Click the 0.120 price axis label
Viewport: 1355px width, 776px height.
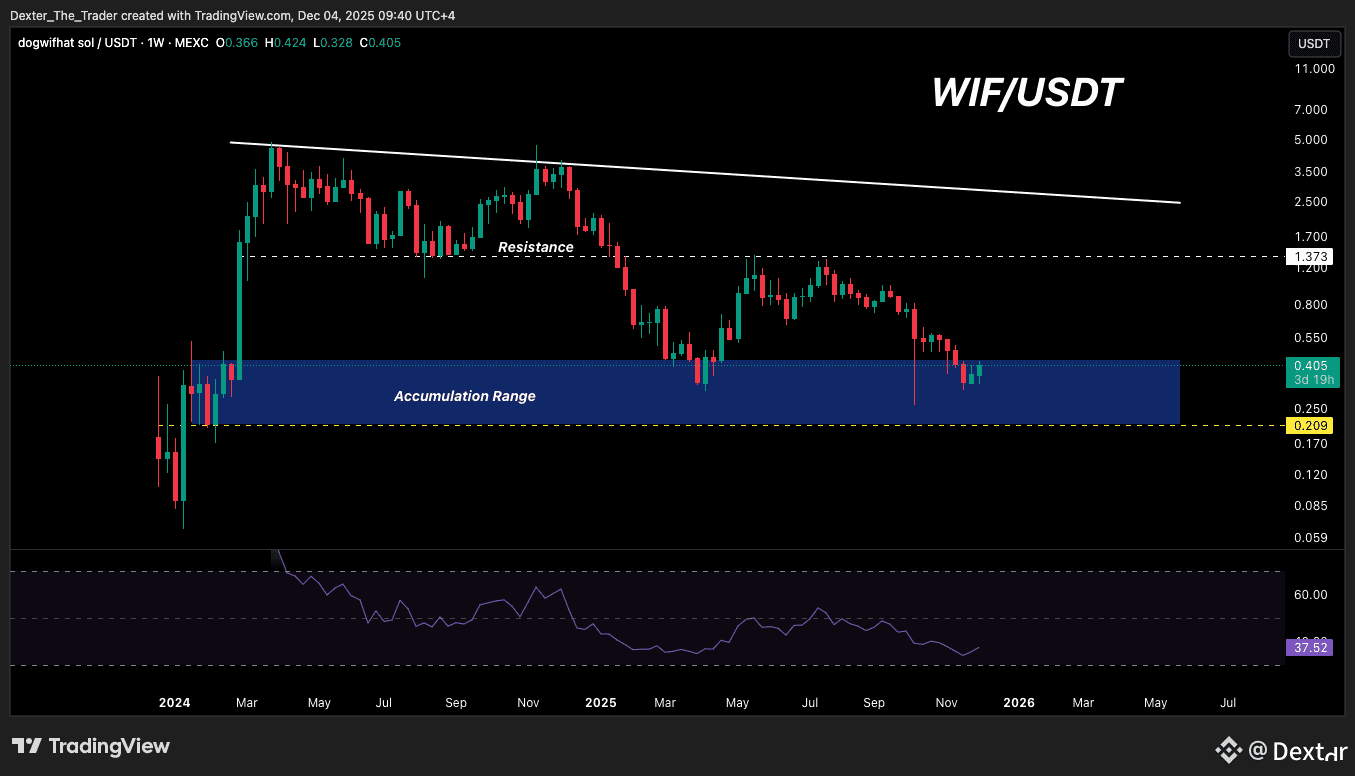point(1311,474)
